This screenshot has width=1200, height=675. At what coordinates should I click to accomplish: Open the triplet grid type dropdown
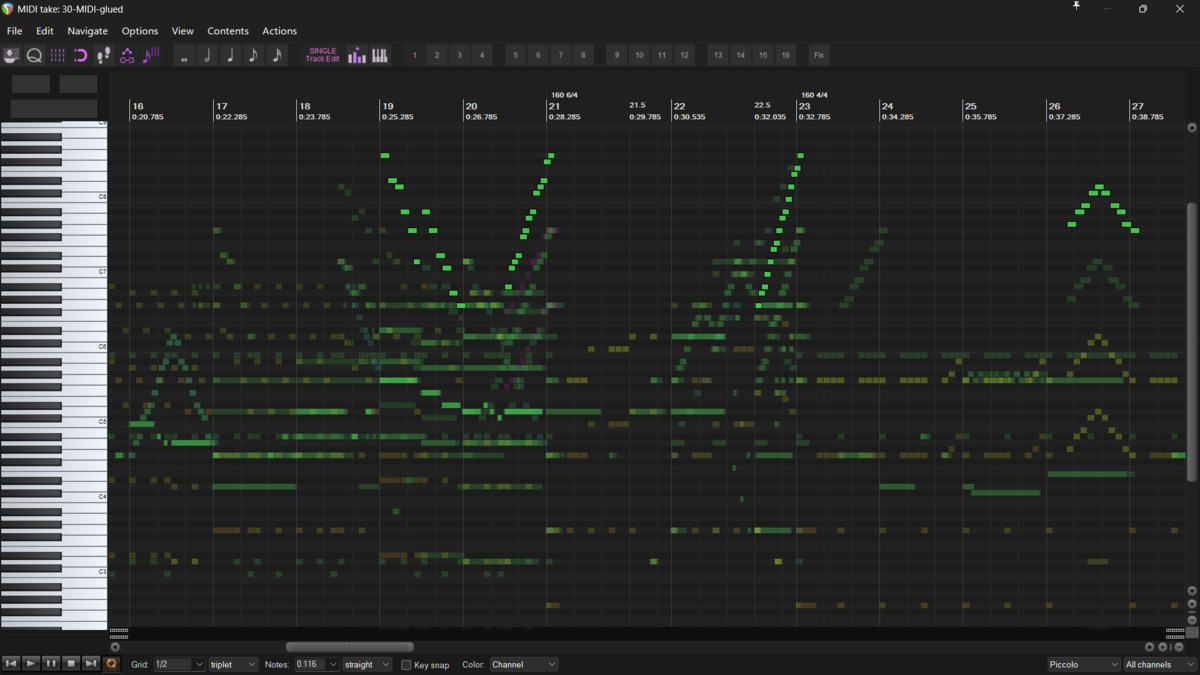click(x=233, y=665)
